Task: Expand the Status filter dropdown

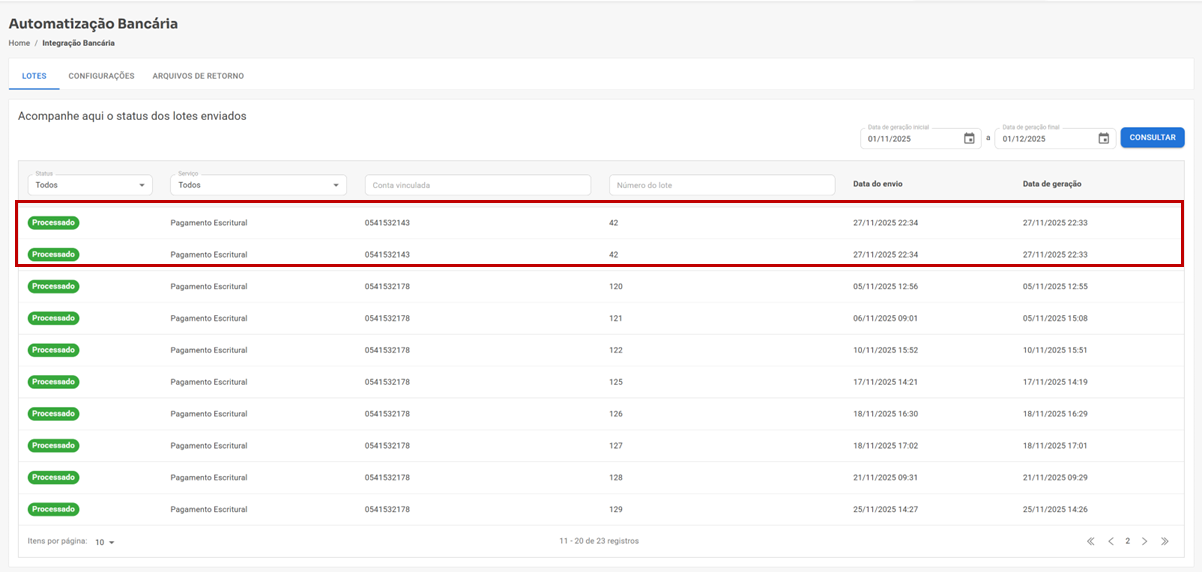Action: point(90,185)
